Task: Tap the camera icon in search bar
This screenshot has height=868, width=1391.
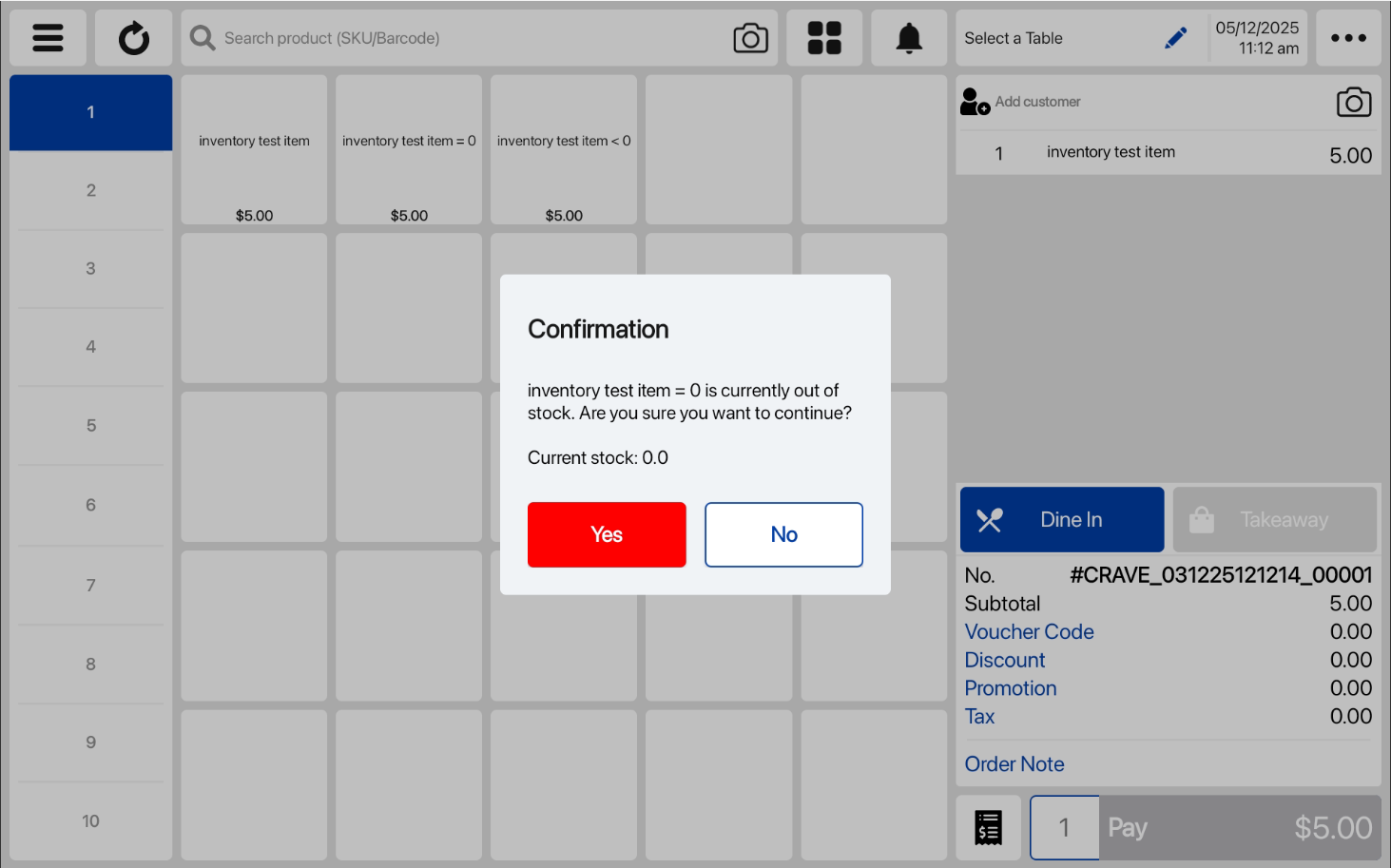Action: [x=750, y=38]
